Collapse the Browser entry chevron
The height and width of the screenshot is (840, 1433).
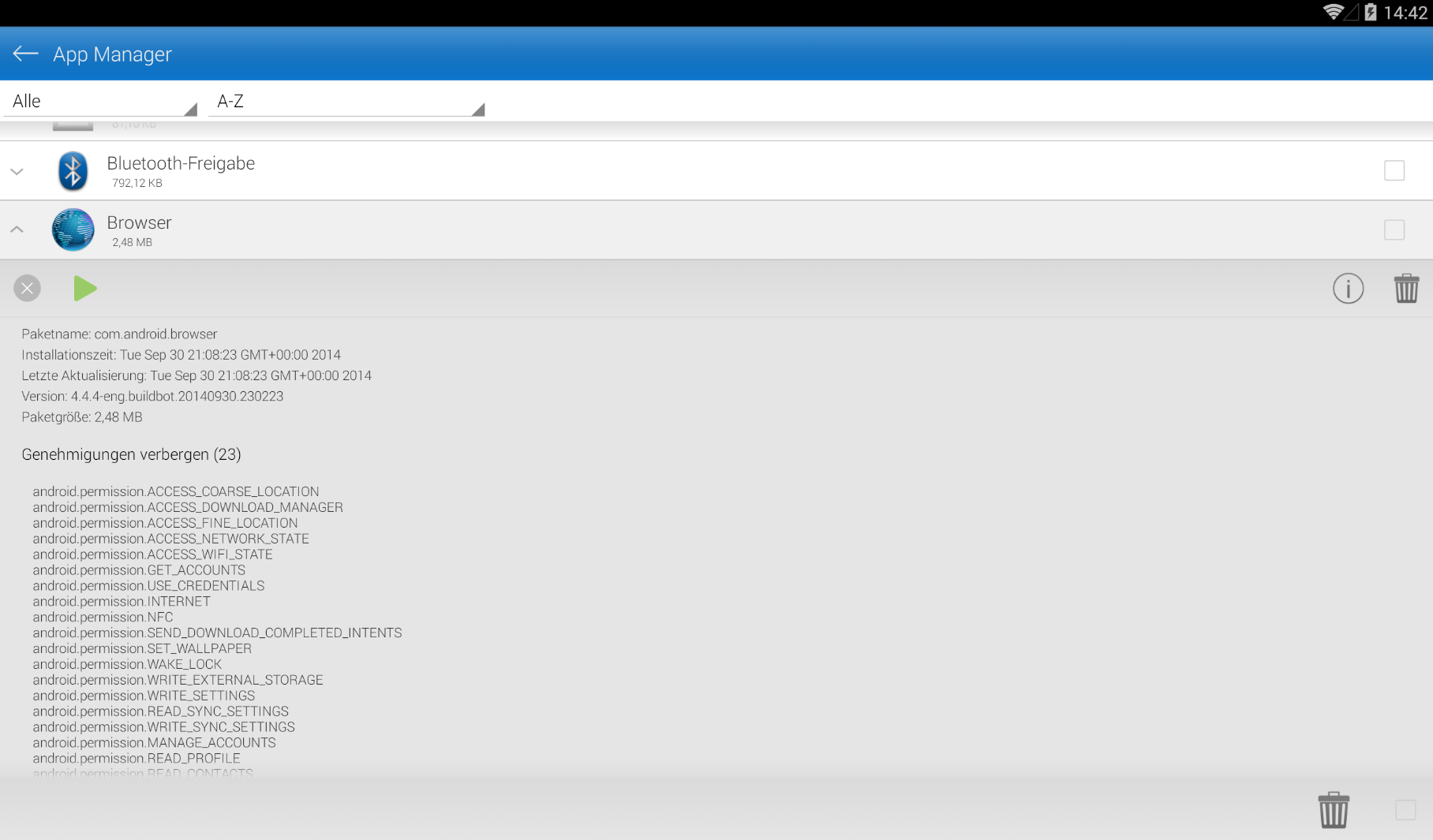coord(17,230)
